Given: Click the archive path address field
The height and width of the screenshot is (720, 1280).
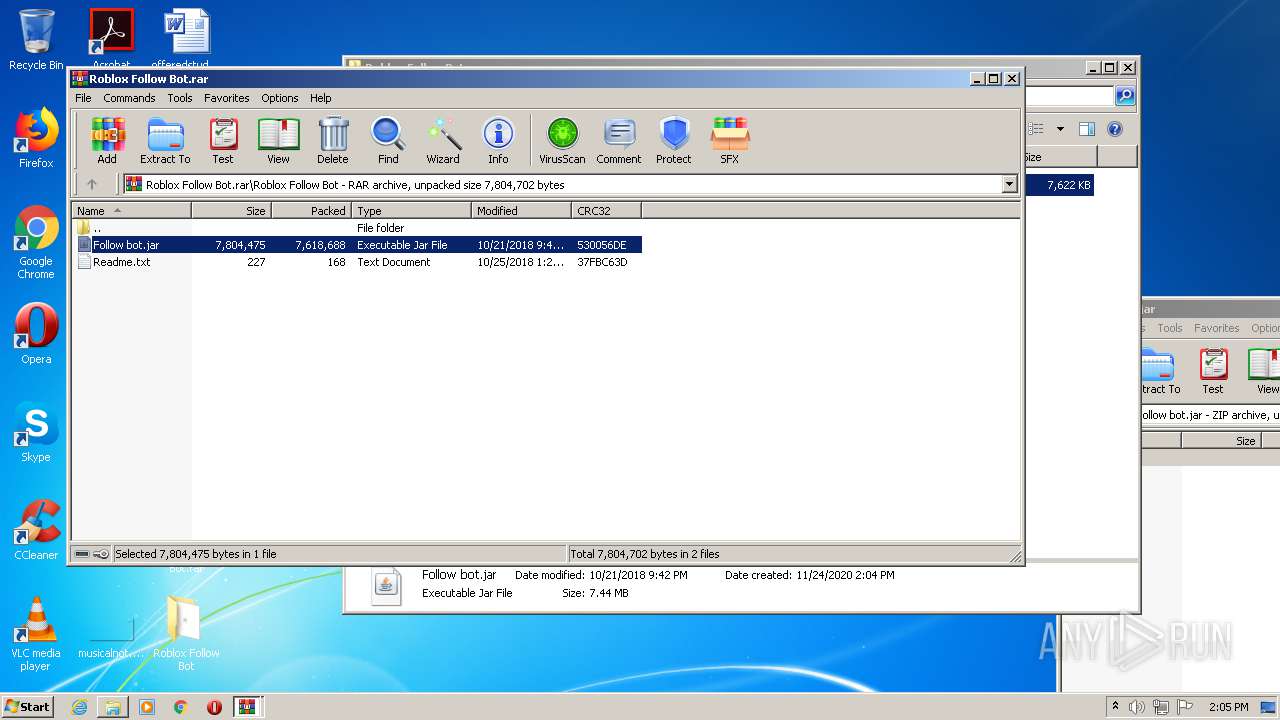Looking at the screenshot, I should click(562, 184).
